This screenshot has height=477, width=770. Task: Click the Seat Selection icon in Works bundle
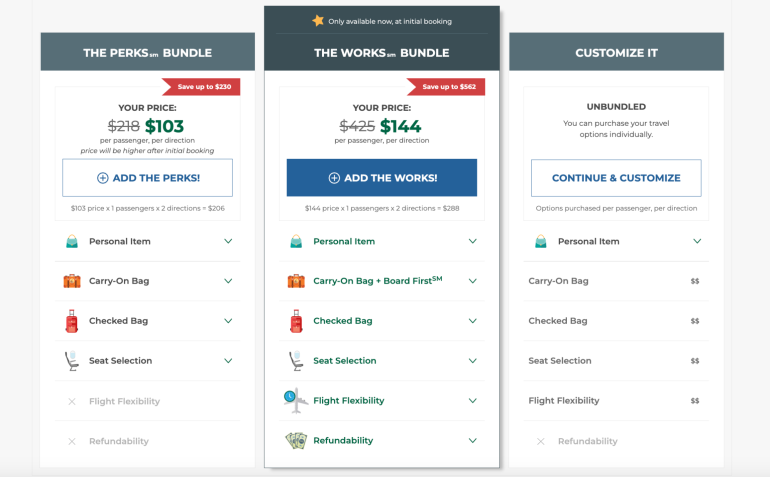(x=296, y=361)
